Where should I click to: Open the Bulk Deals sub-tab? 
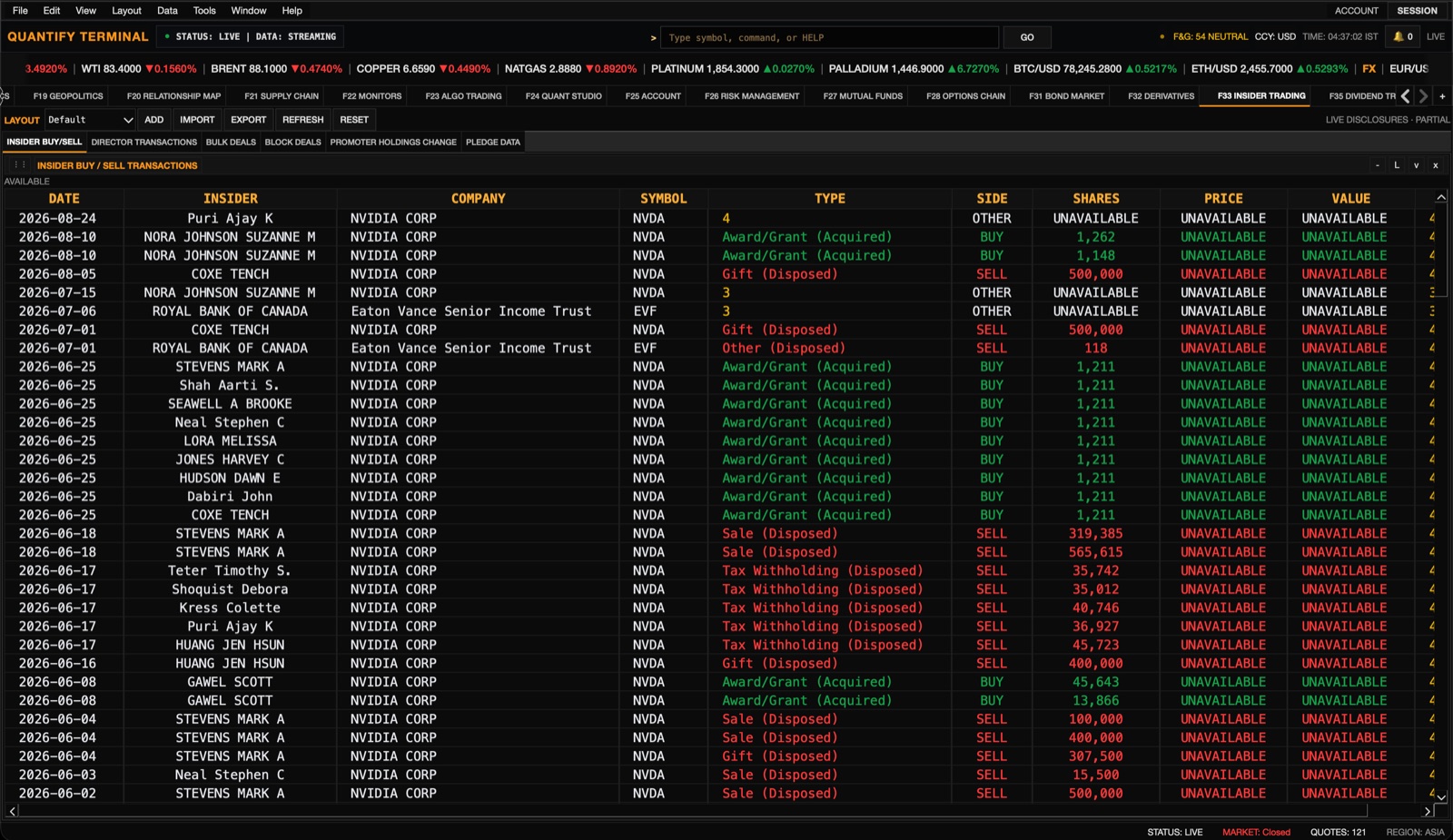coord(231,143)
